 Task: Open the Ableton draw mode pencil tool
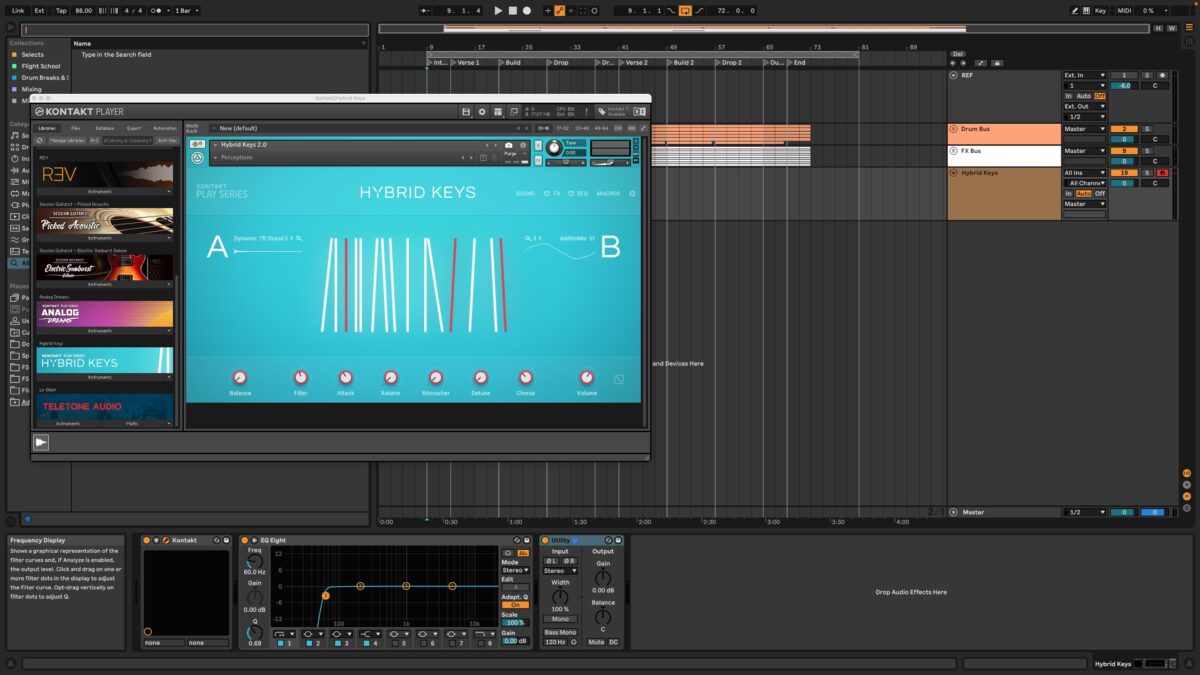1075,10
